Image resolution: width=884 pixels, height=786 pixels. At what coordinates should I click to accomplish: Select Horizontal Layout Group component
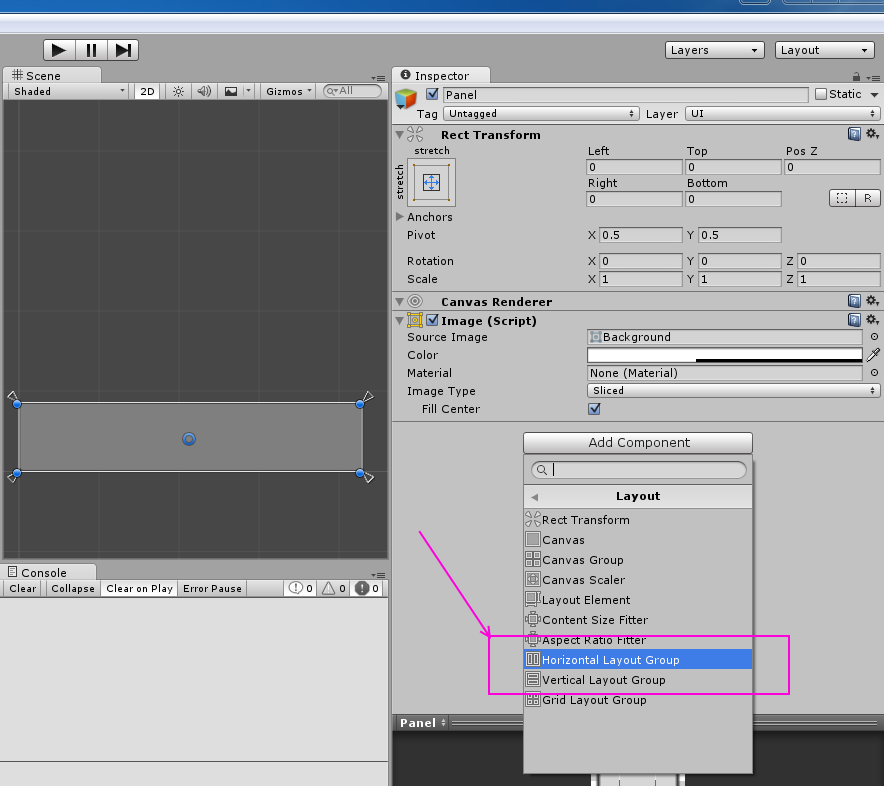[638, 660]
